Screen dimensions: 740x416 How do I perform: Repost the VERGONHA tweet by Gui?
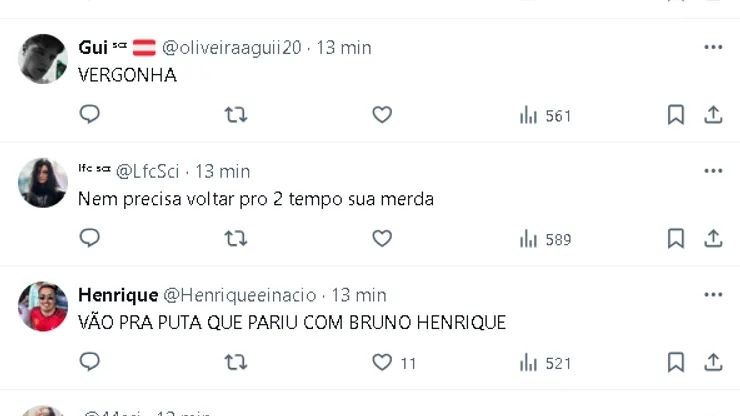(x=236, y=115)
